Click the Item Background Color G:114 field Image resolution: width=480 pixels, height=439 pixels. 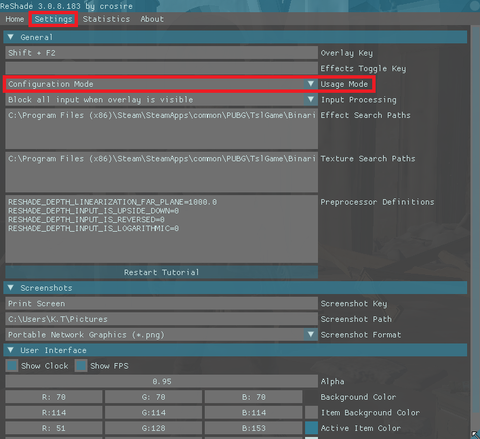point(153,413)
